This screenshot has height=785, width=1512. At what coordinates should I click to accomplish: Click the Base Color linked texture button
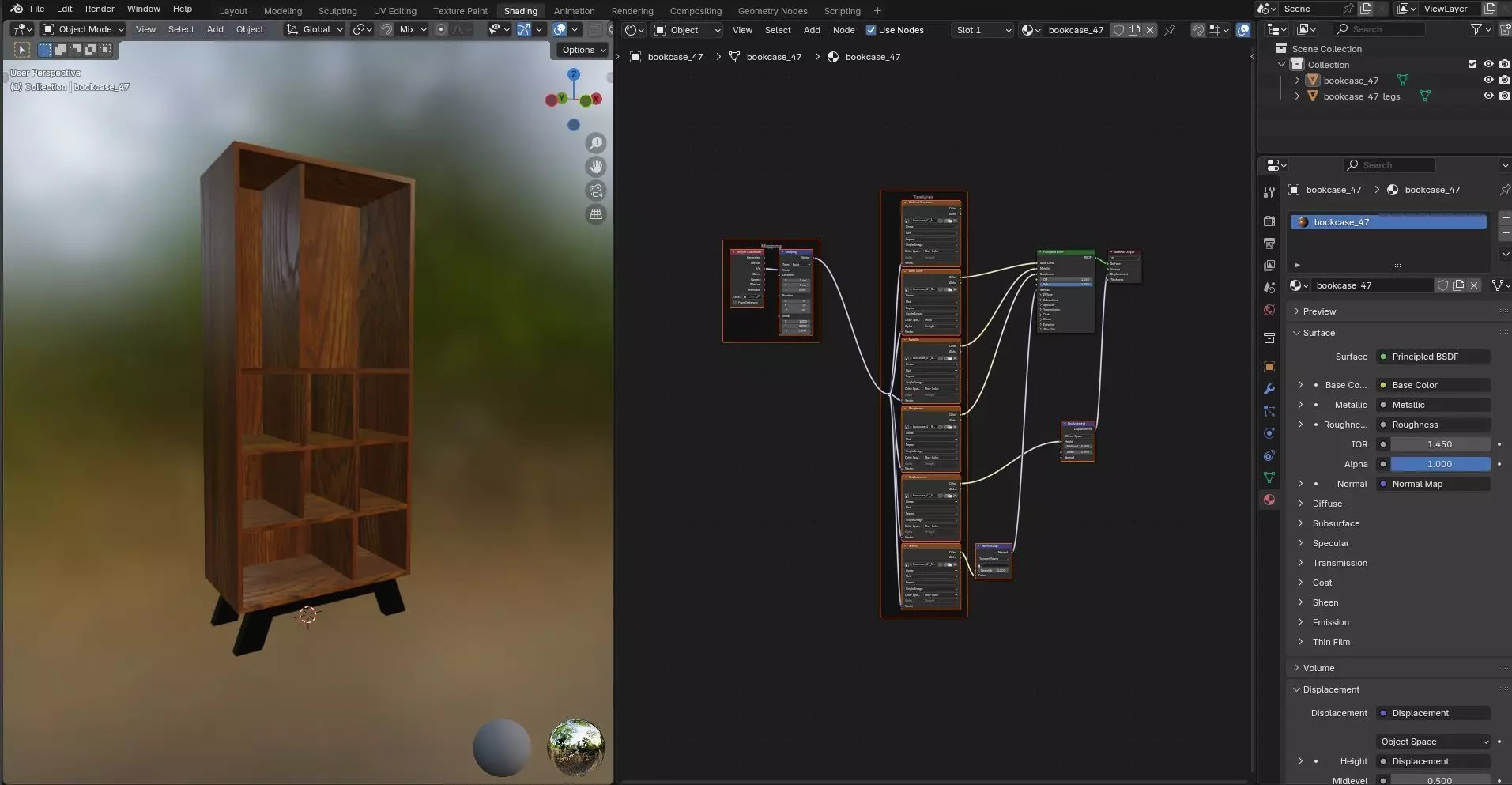(x=1433, y=385)
